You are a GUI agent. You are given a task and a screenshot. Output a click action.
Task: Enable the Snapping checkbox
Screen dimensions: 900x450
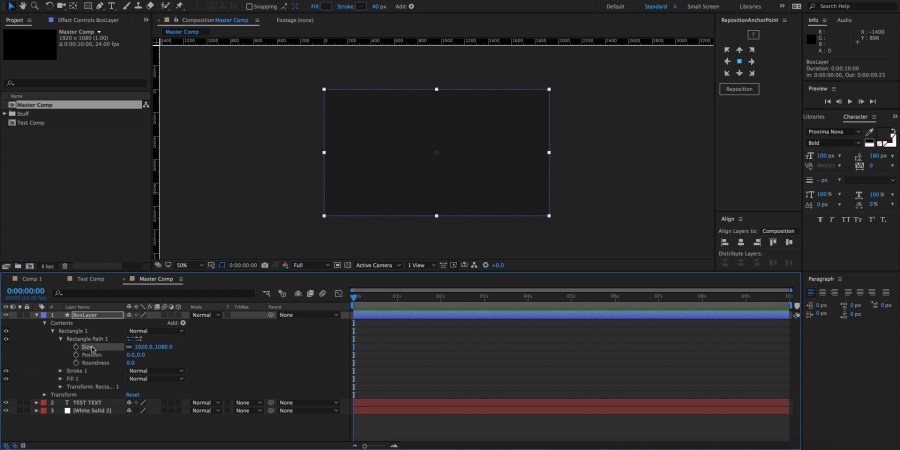tap(249, 7)
